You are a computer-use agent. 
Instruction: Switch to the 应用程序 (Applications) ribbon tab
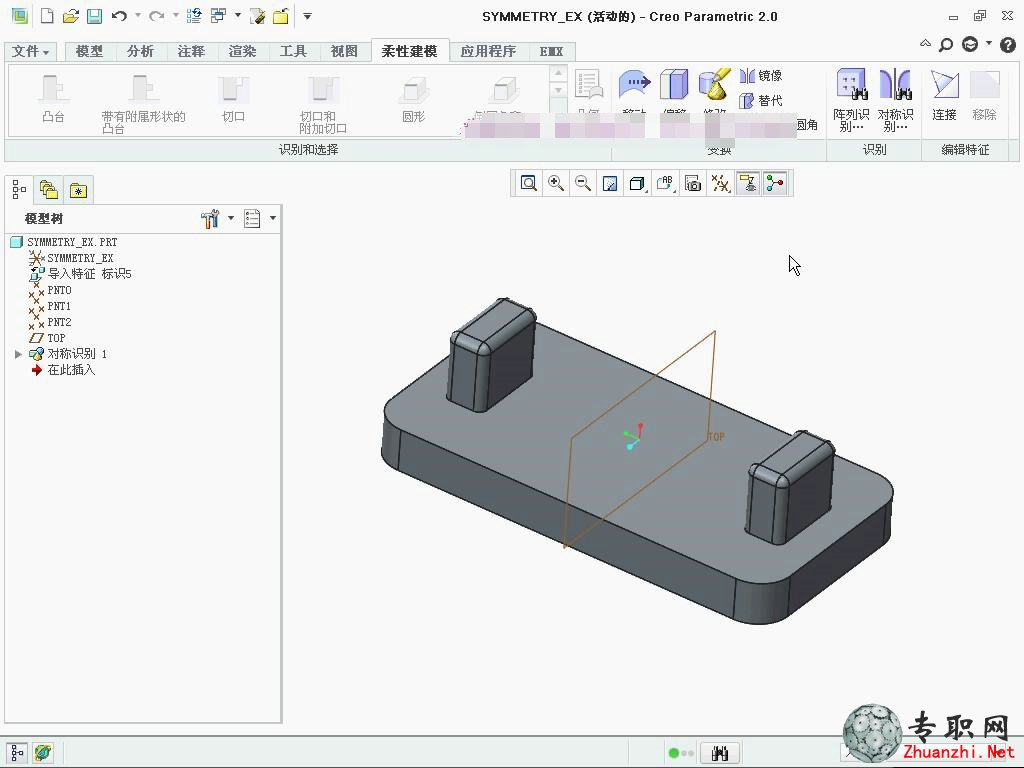[x=488, y=51]
